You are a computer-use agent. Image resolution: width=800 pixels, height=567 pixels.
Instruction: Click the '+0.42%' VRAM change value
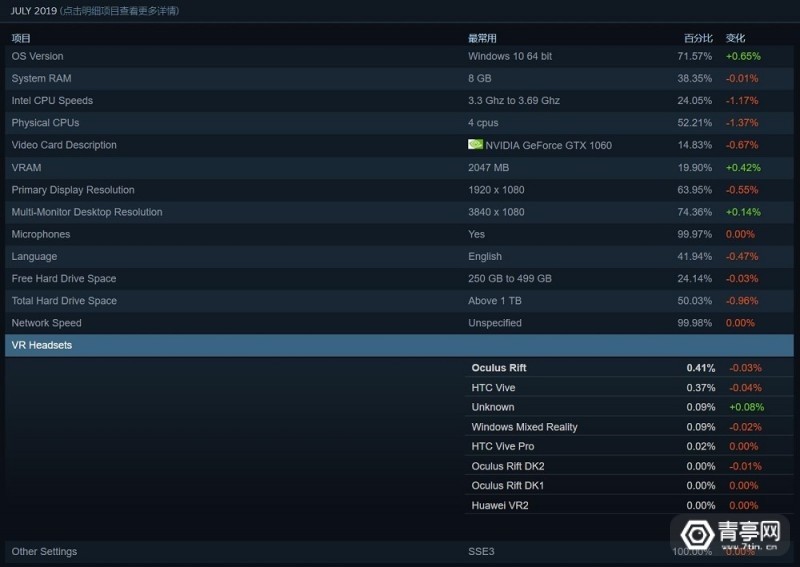tap(743, 167)
